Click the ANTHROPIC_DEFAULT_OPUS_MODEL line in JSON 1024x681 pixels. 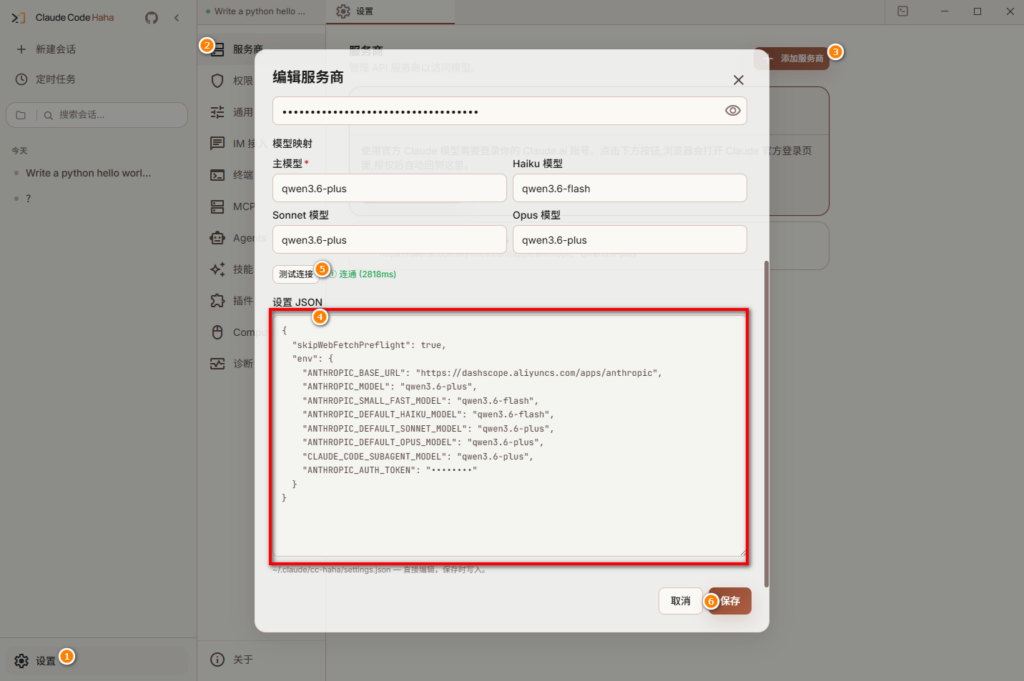coord(423,442)
